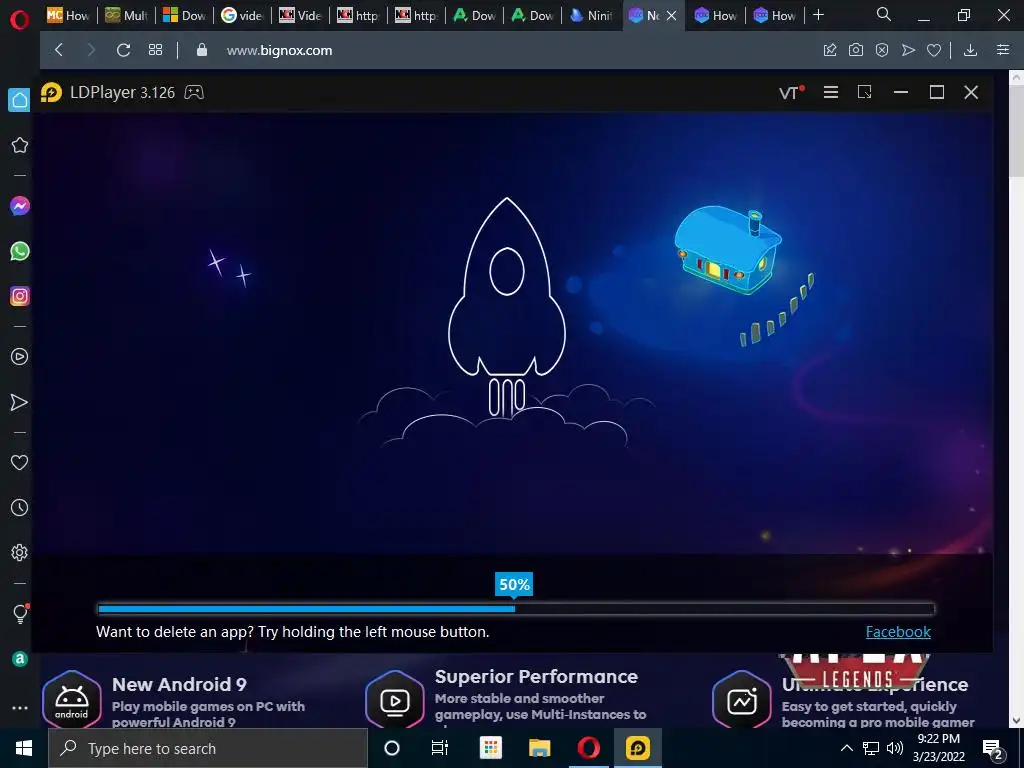Click the Superior Performance heading
1024x768 pixels.
(x=536, y=677)
